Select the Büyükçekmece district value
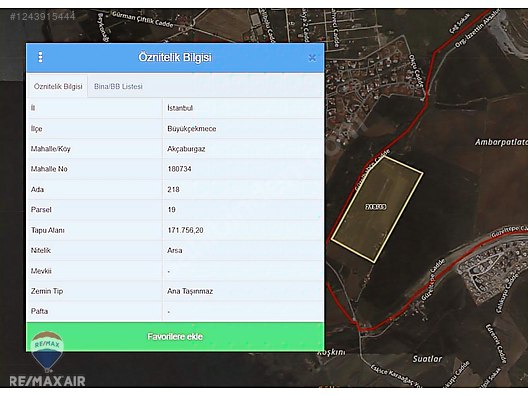The height and width of the screenshot is (396, 528). [192, 129]
